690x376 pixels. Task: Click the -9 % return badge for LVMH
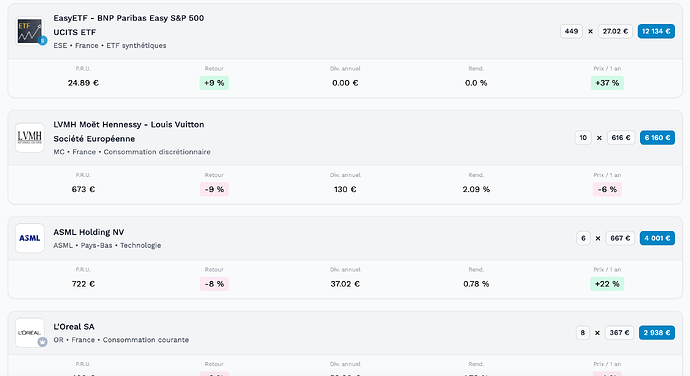point(214,189)
